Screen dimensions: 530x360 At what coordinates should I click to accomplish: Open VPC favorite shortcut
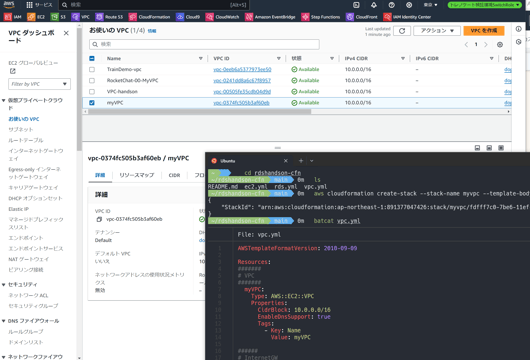coord(81,17)
